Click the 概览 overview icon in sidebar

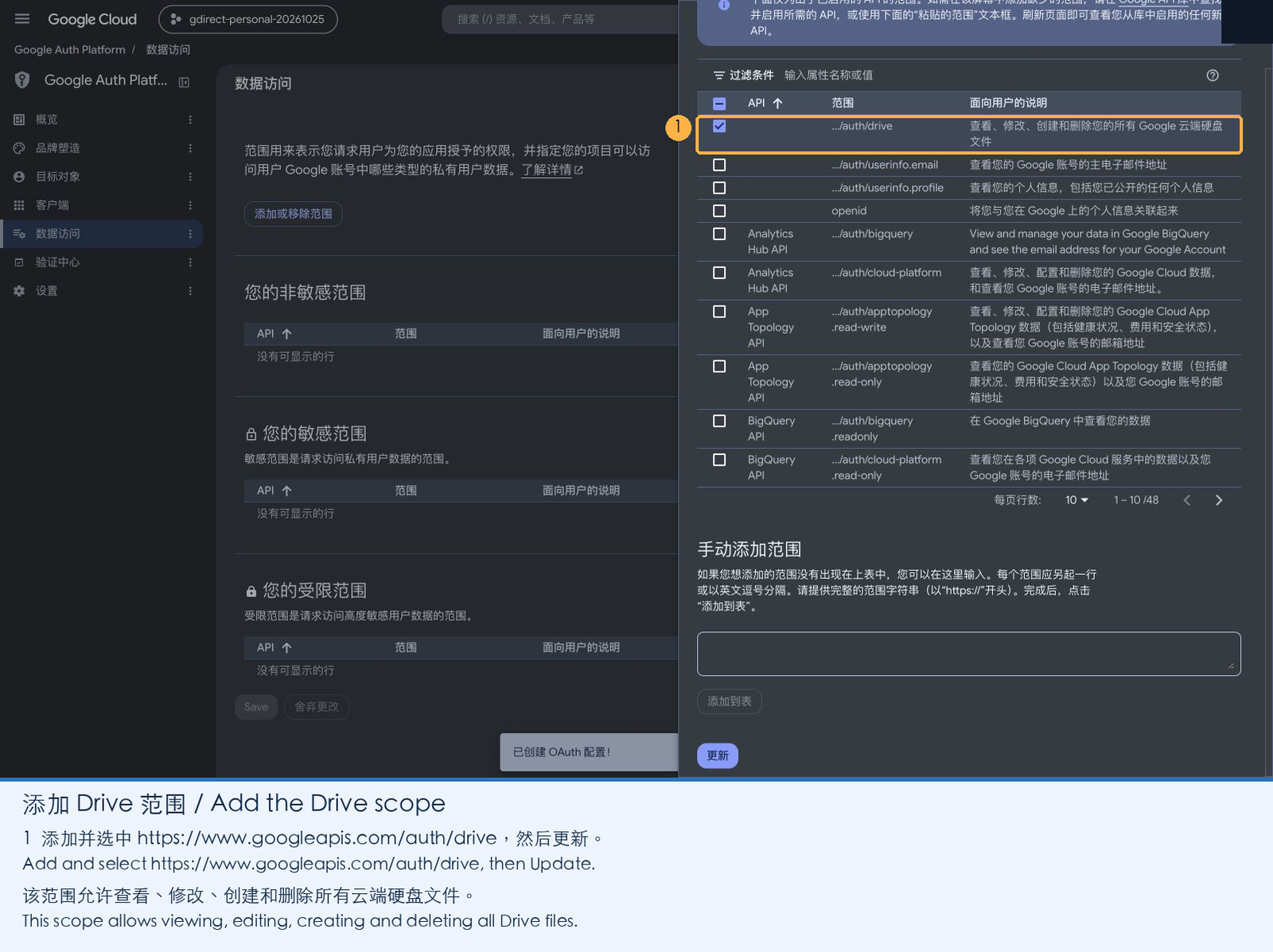tap(19, 119)
